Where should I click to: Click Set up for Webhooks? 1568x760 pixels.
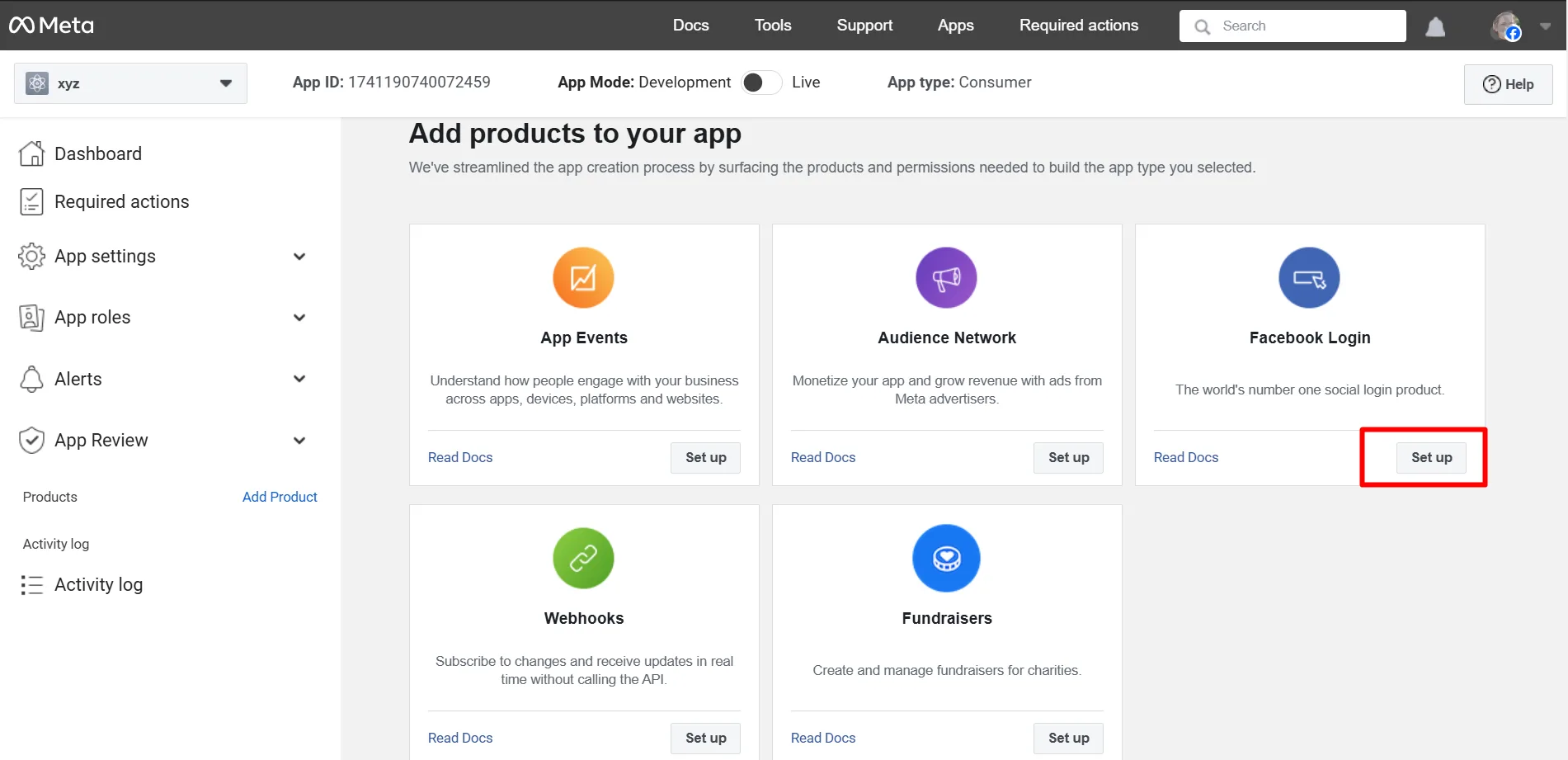705,739
